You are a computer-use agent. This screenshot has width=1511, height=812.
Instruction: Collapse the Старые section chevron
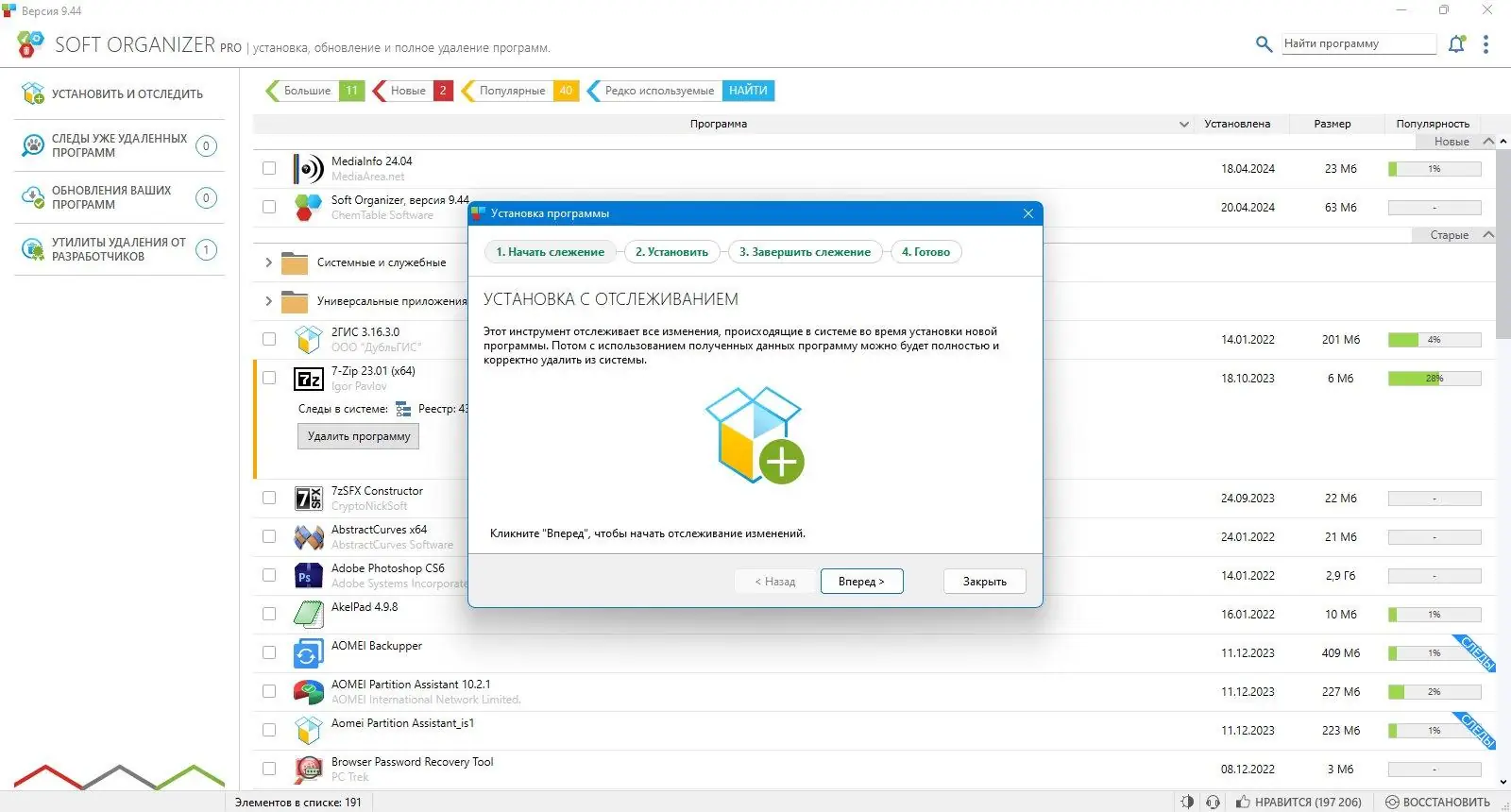1488,235
